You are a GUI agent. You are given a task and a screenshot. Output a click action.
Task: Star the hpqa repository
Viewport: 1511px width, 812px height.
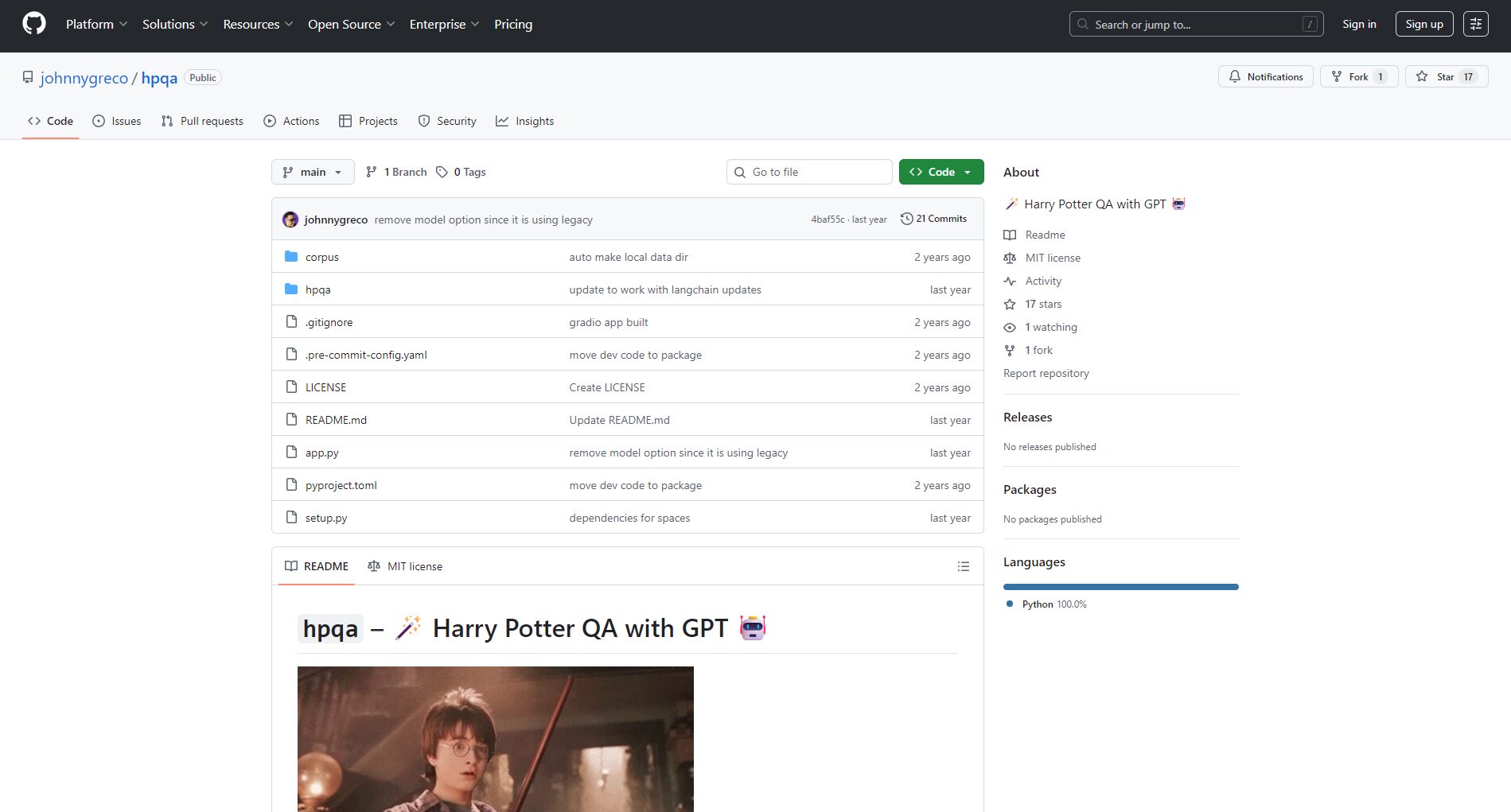click(1445, 76)
